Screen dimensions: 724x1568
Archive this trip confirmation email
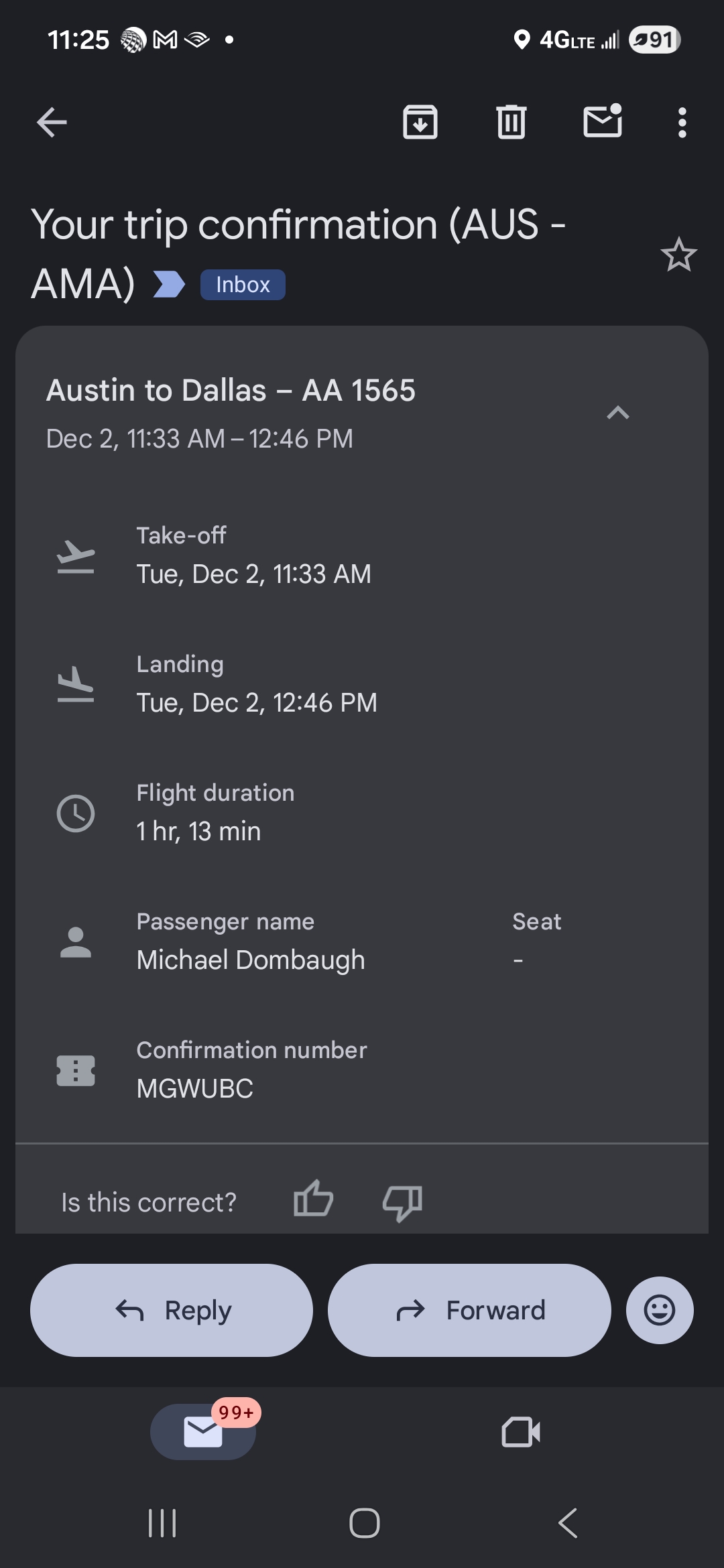pyautogui.click(x=420, y=123)
